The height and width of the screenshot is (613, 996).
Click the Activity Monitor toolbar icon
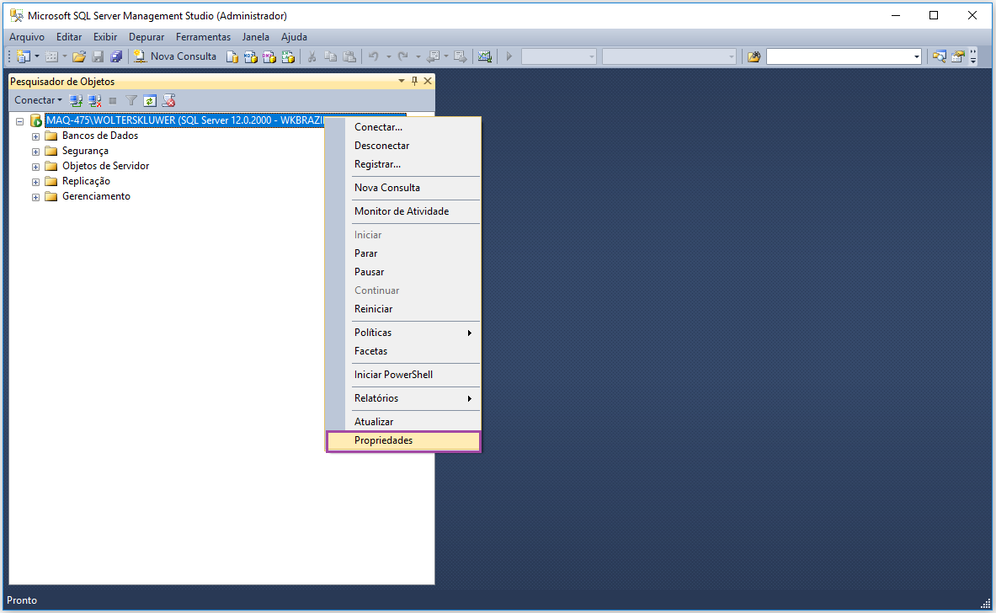[485, 57]
